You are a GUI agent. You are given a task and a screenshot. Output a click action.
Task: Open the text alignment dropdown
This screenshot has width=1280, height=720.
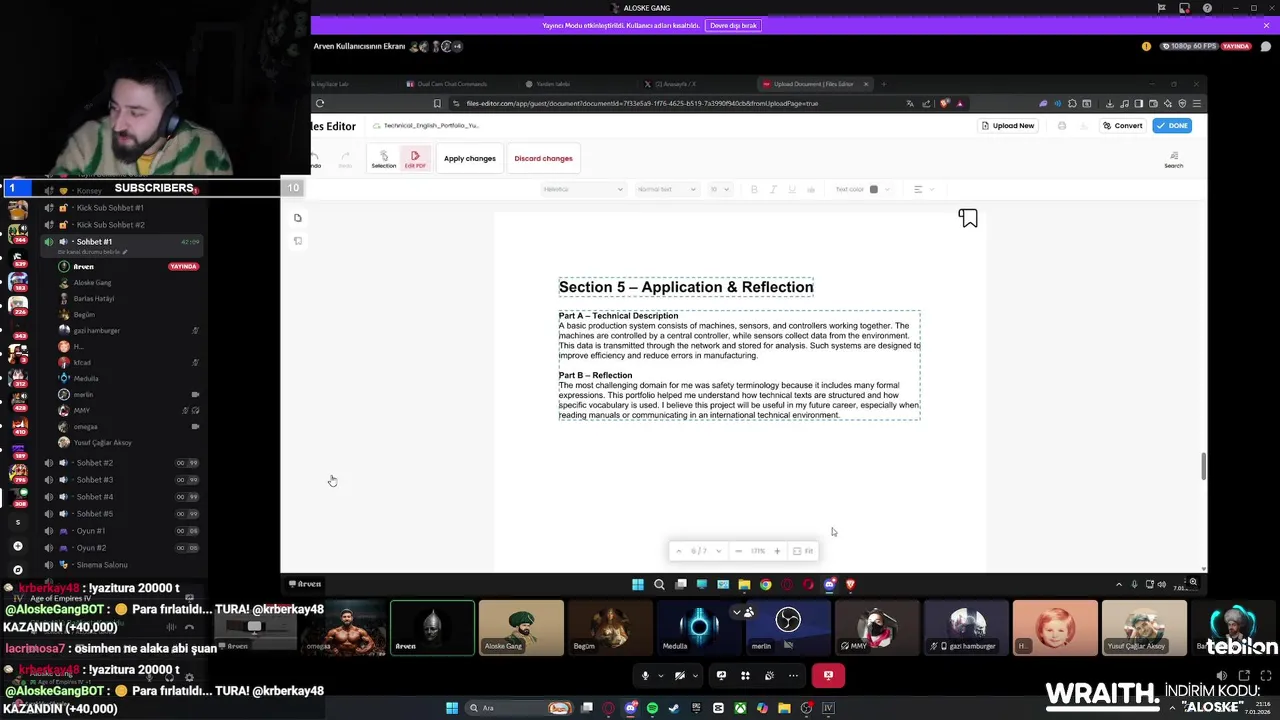[x=922, y=189]
